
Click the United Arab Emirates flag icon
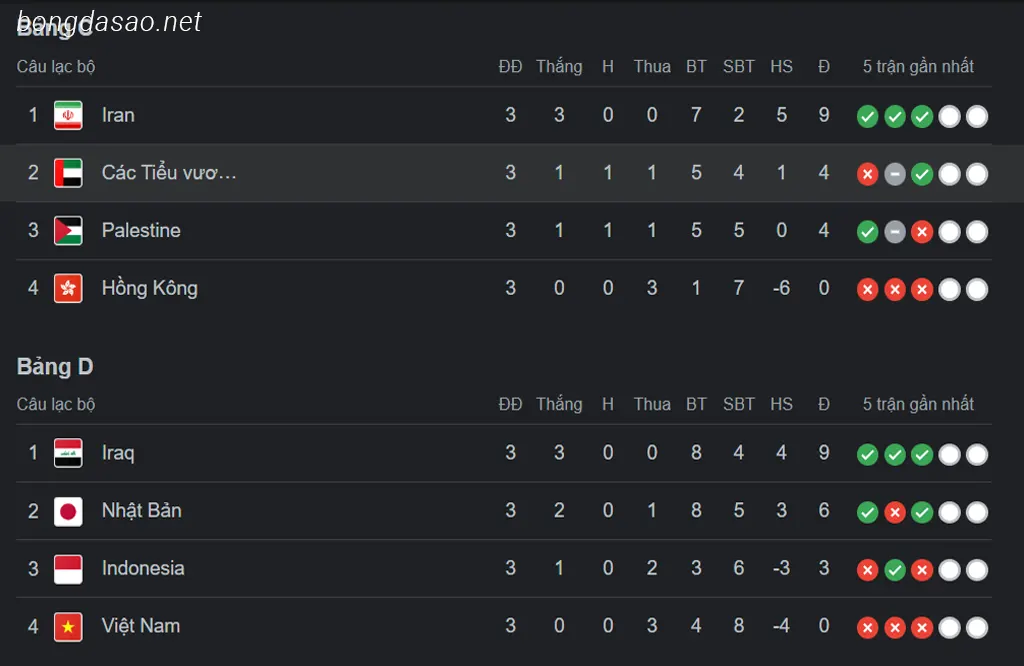pyautogui.click(x=68, y=173)
